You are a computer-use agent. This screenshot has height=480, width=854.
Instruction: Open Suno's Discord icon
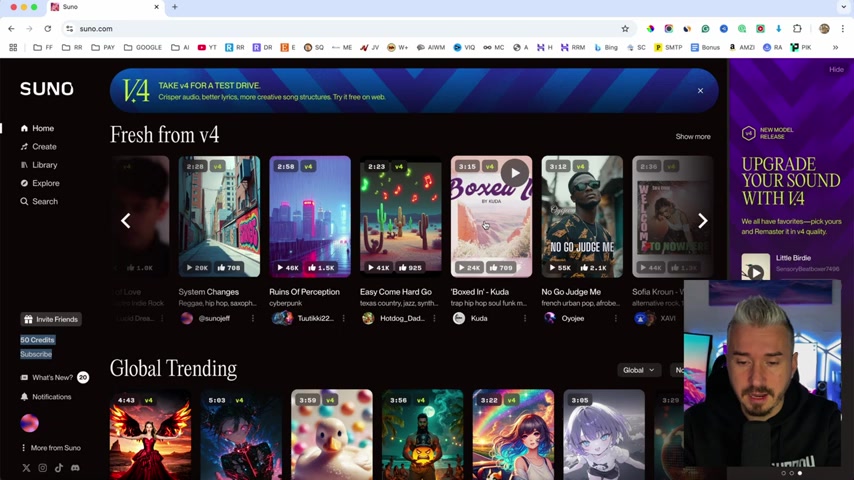point(75,468)
